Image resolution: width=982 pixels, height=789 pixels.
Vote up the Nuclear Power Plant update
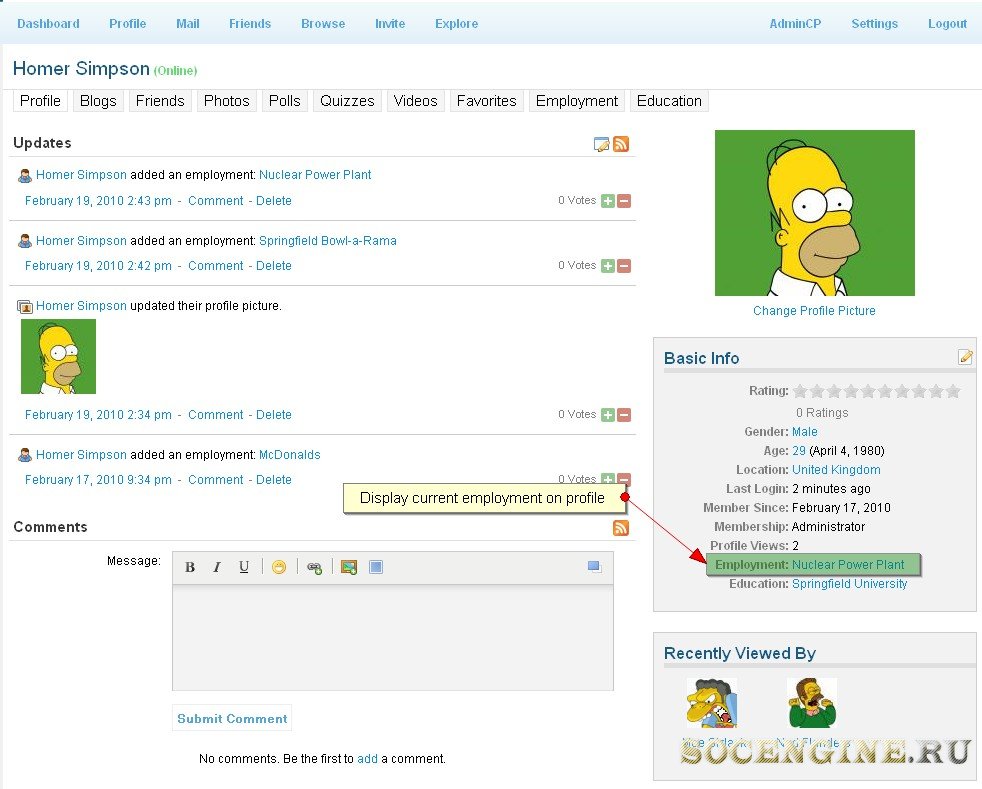(x=607, y=201)
